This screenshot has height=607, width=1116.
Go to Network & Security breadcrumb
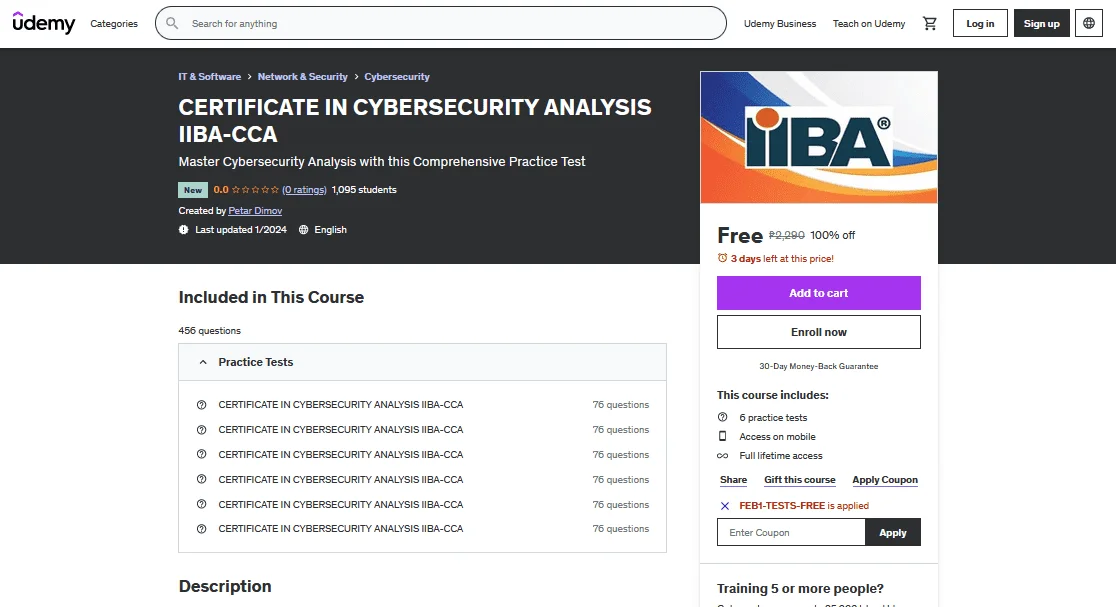pos(302,77)
